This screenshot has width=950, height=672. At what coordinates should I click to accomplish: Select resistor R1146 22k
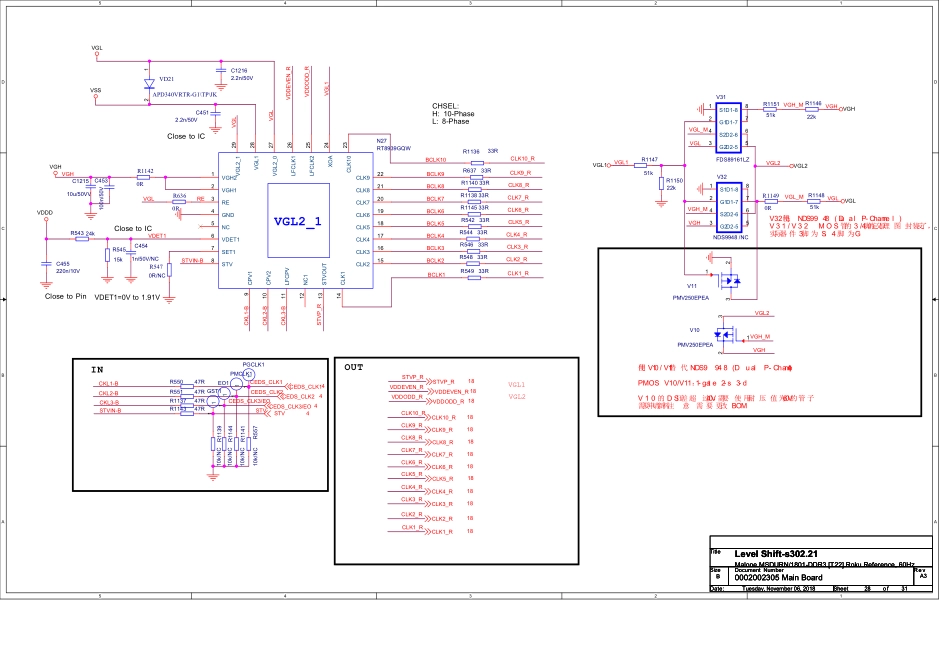(812, 110)
